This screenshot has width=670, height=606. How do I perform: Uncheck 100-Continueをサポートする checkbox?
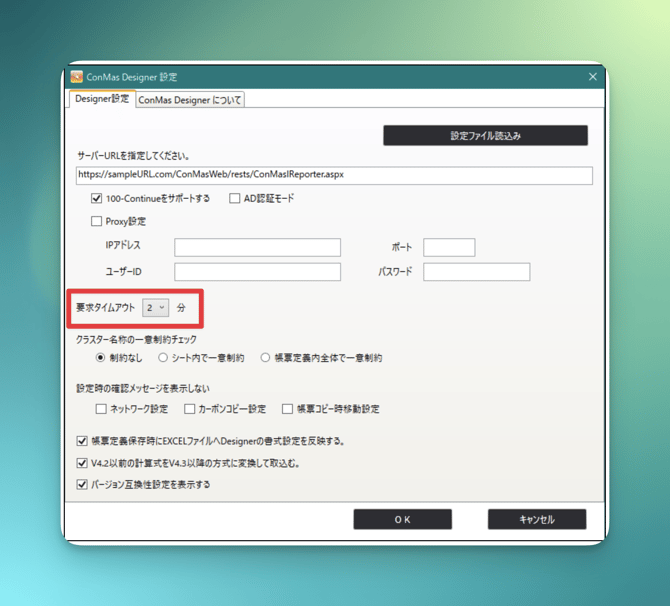coord(97,199)
